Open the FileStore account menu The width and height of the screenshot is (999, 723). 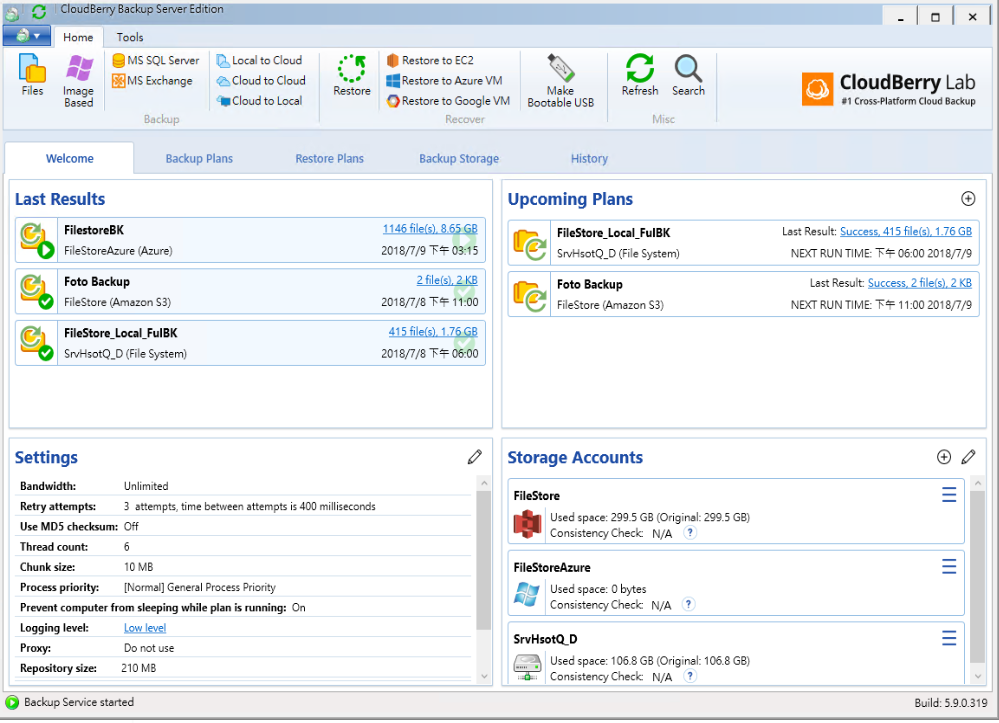click(x=949, y=495)
